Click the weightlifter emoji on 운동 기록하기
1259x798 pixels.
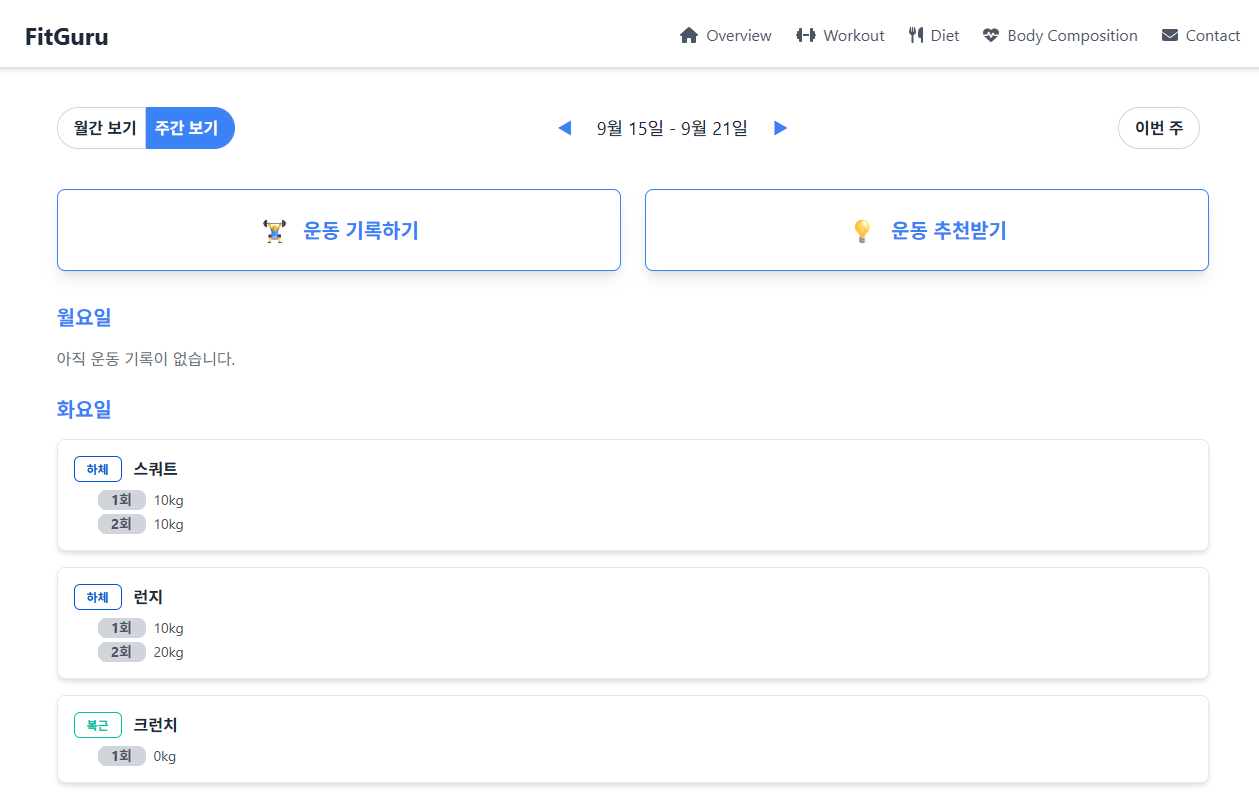(x=274, y=231)
